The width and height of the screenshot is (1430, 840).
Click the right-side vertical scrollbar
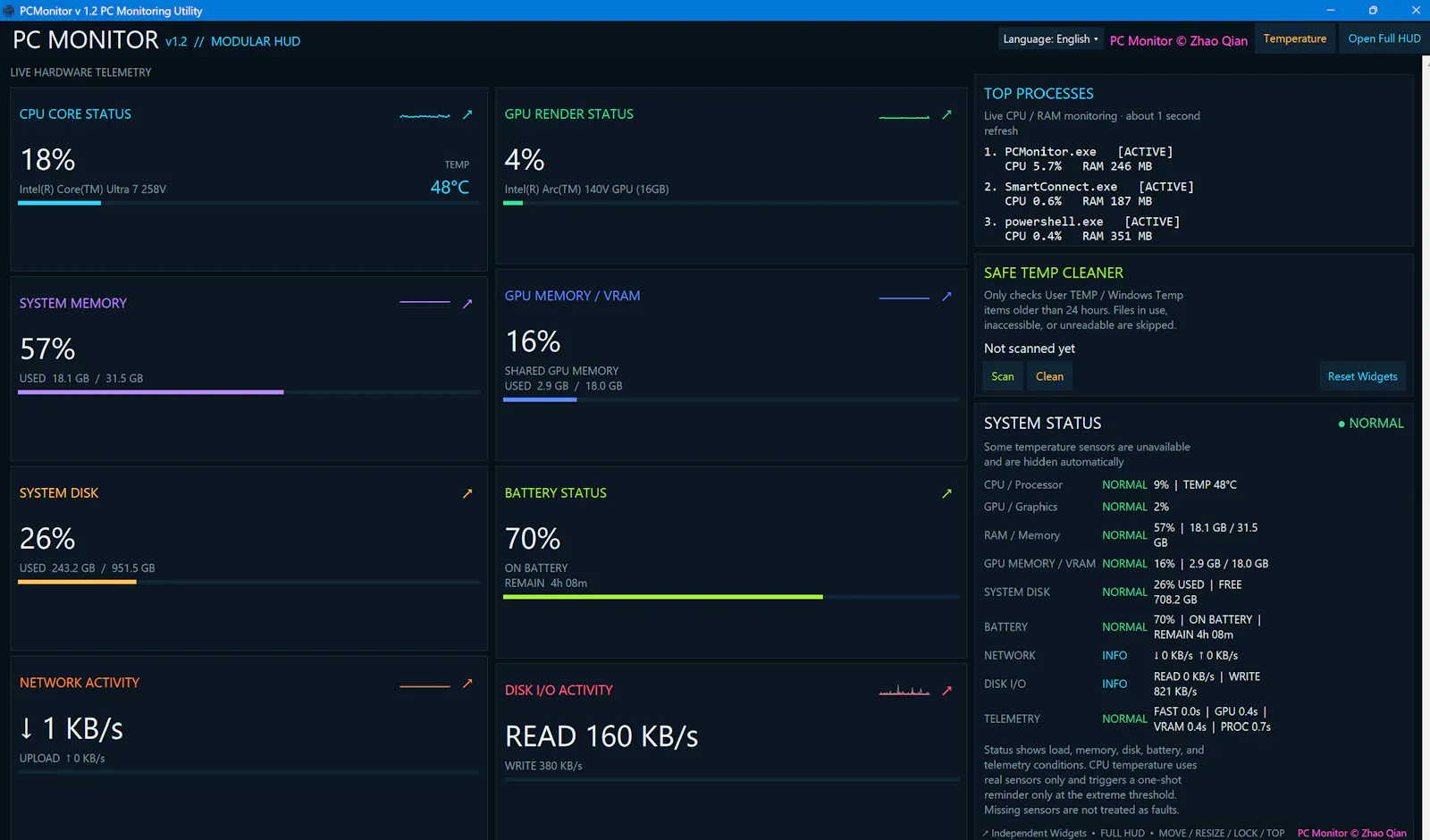[1426, 447]
